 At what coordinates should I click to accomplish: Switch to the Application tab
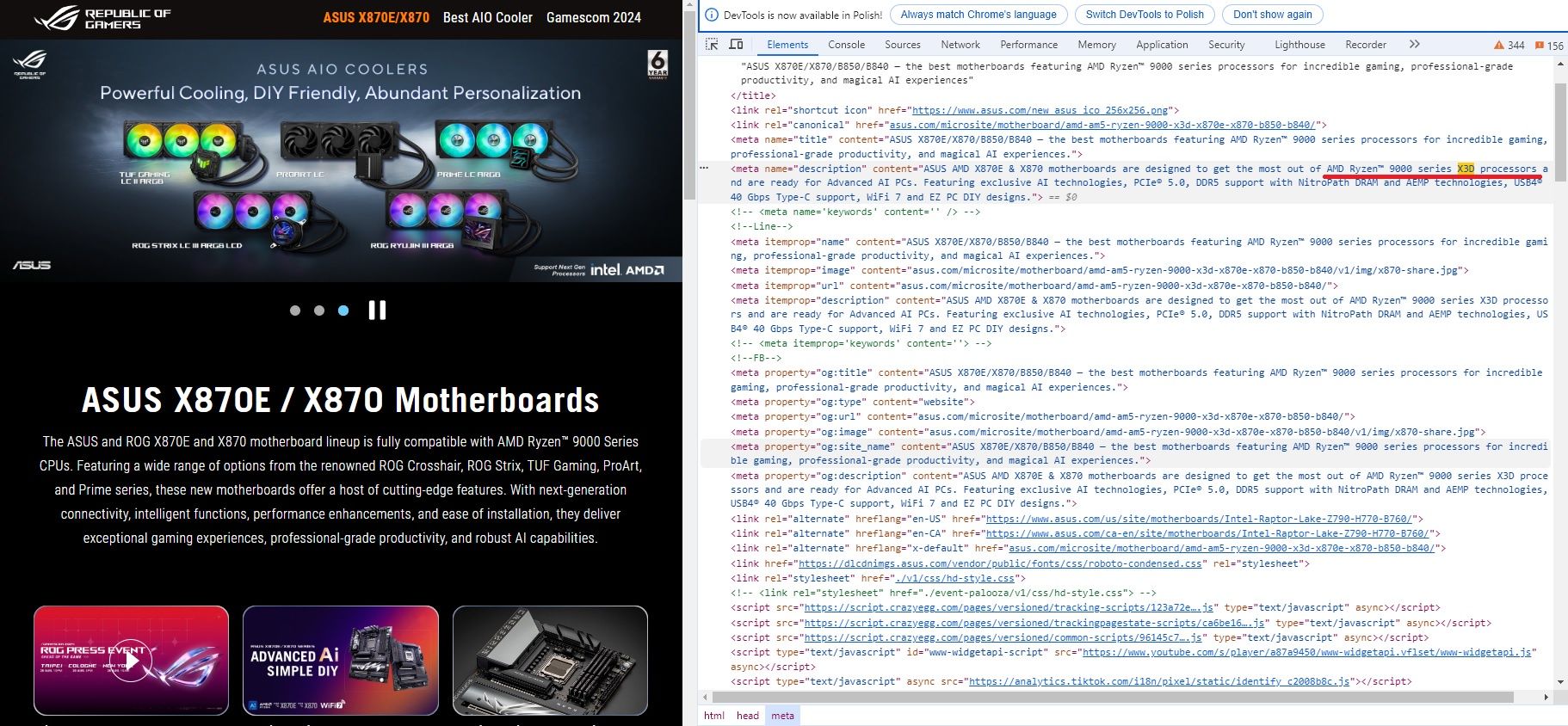click(x=1162, y=45)
